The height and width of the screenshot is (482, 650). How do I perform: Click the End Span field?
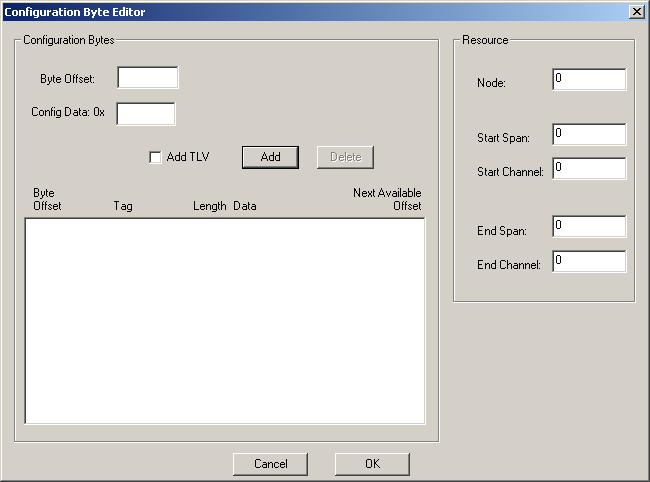point(588,227)
